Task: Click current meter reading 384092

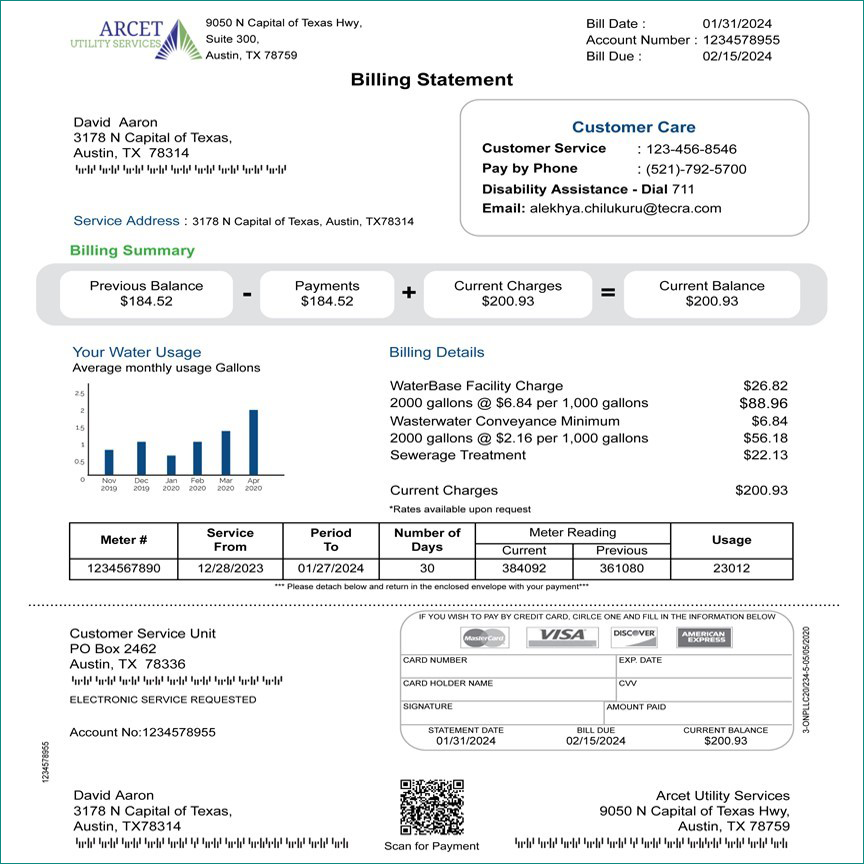Action: (524, 568)
